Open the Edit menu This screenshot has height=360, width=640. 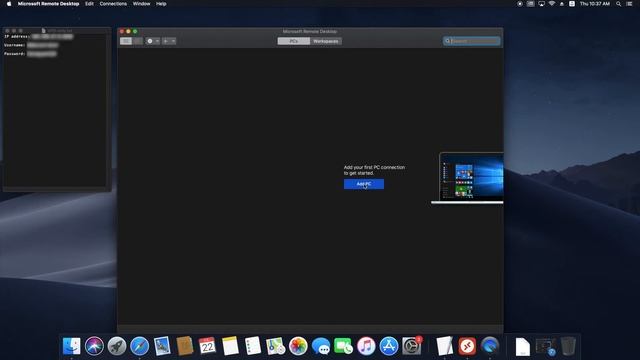(x=89, y=4)
